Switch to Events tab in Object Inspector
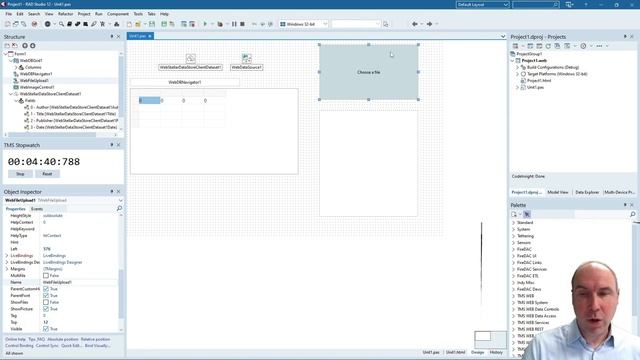Viewport: 640px width, 360px height. point(37,209)
